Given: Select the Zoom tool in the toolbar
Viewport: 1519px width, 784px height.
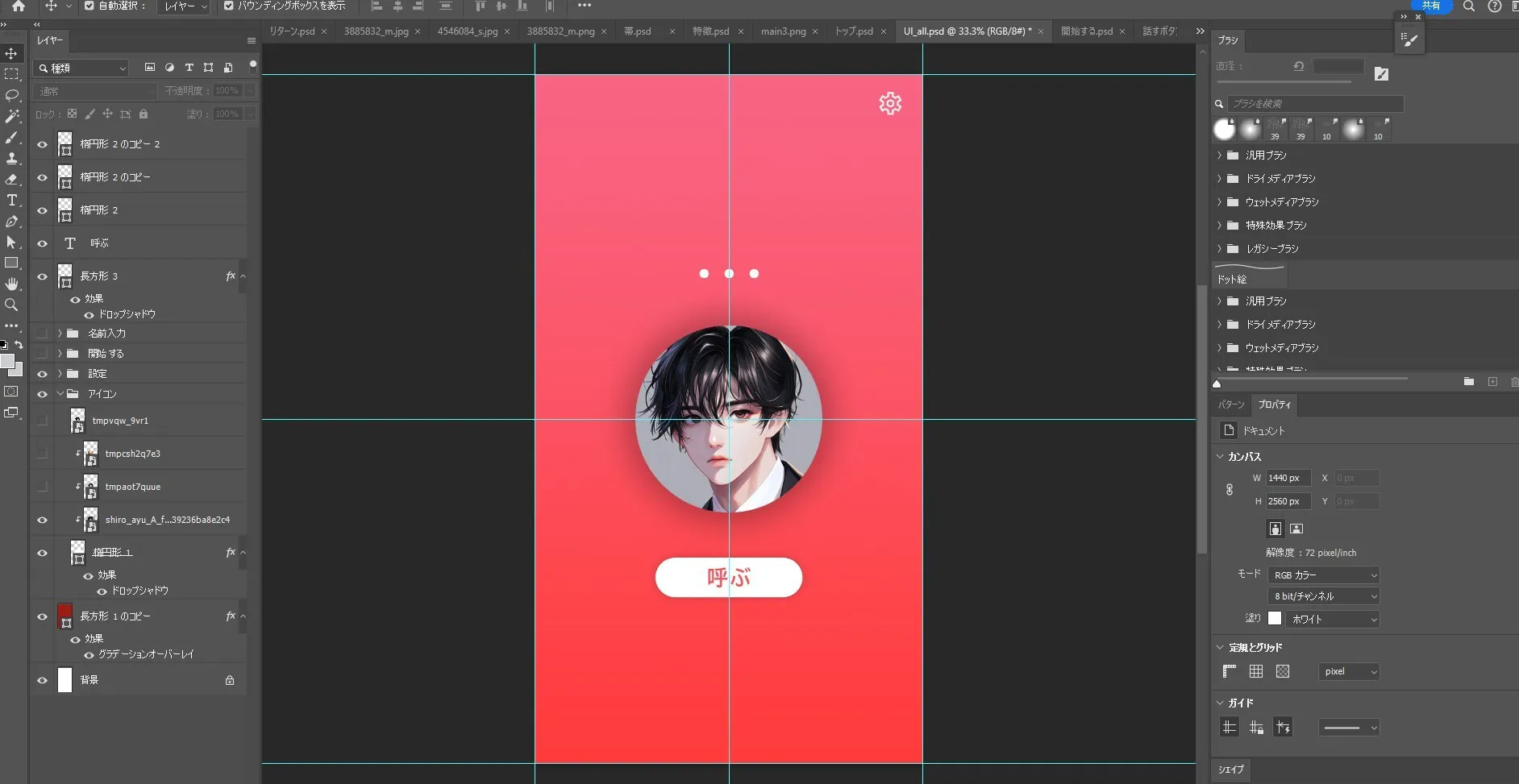Looking at the screenshot, I should (x=11, y=305).
